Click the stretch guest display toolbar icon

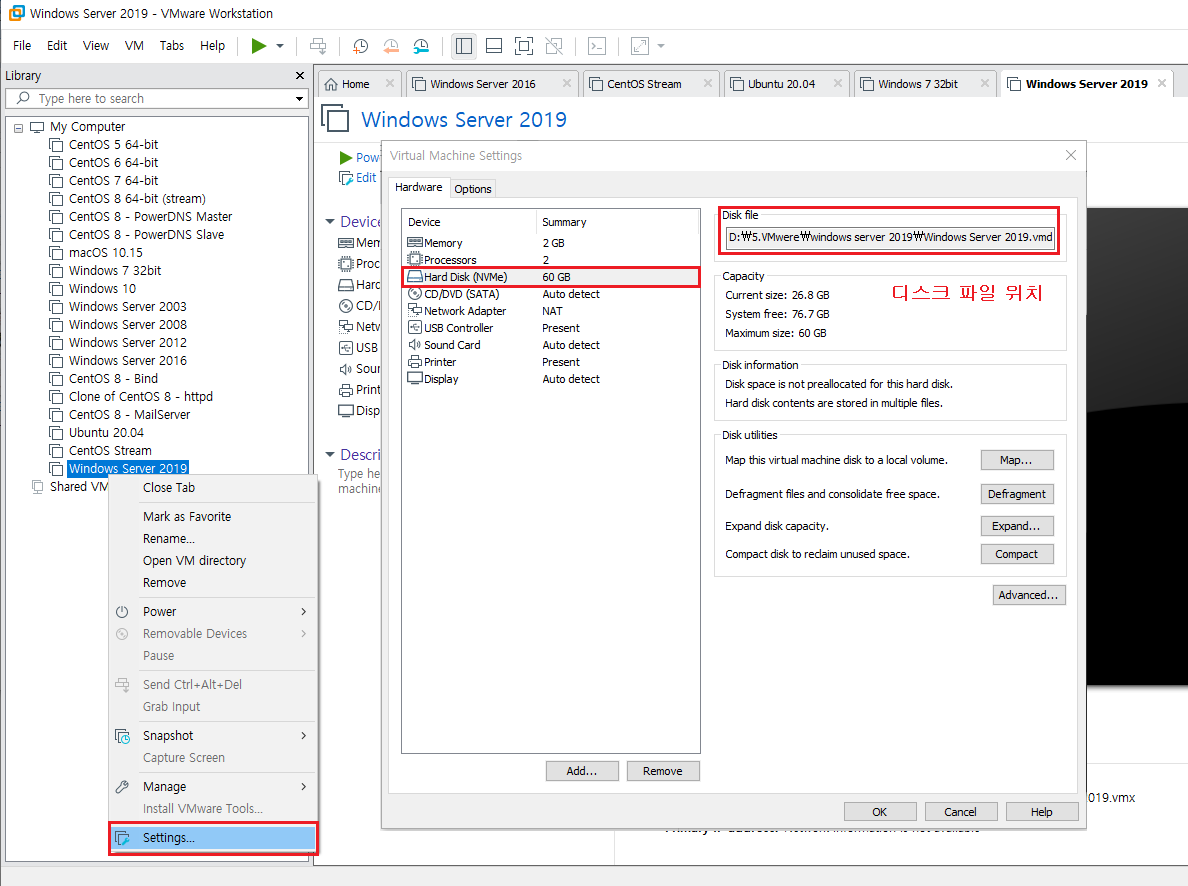point(640,46)
